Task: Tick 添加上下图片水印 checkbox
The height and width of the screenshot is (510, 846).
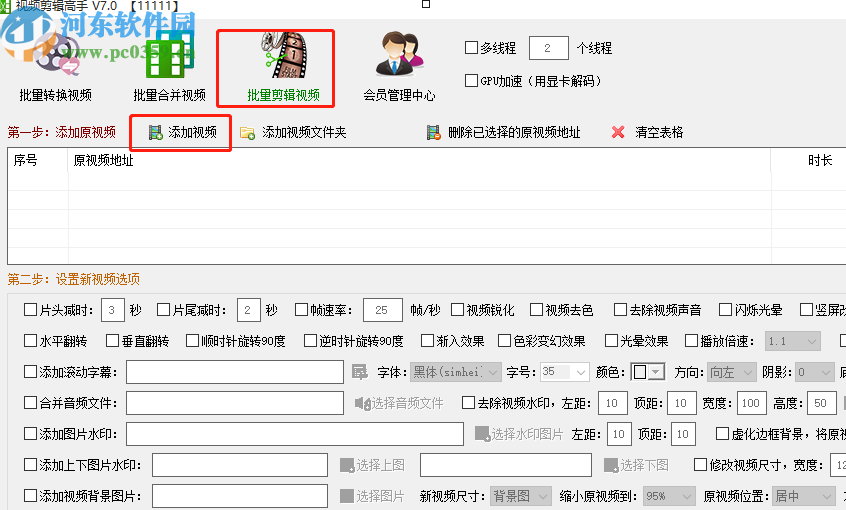Action: pyautogui.click(x=30, y=465)
